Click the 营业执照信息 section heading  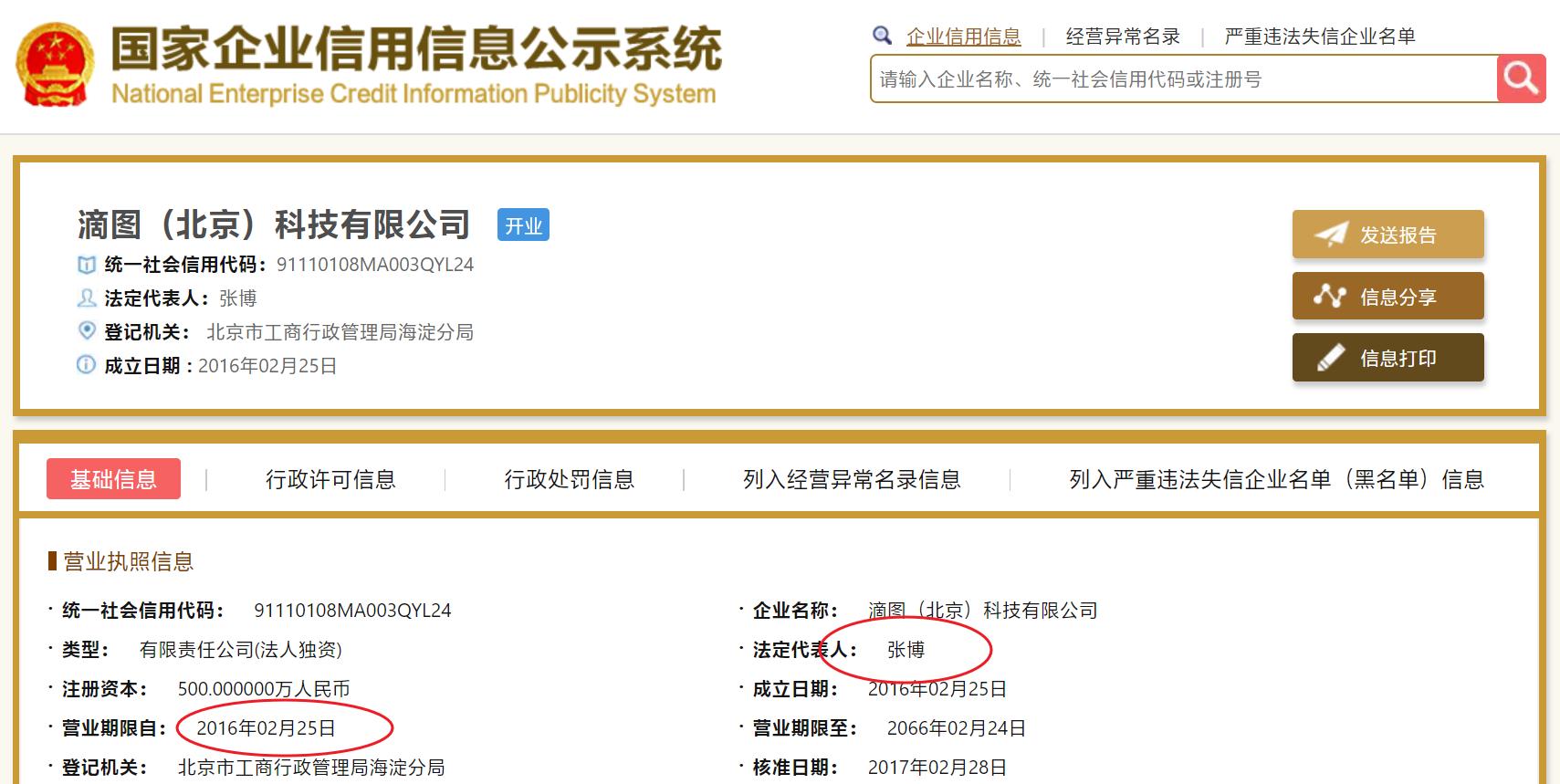128,561
